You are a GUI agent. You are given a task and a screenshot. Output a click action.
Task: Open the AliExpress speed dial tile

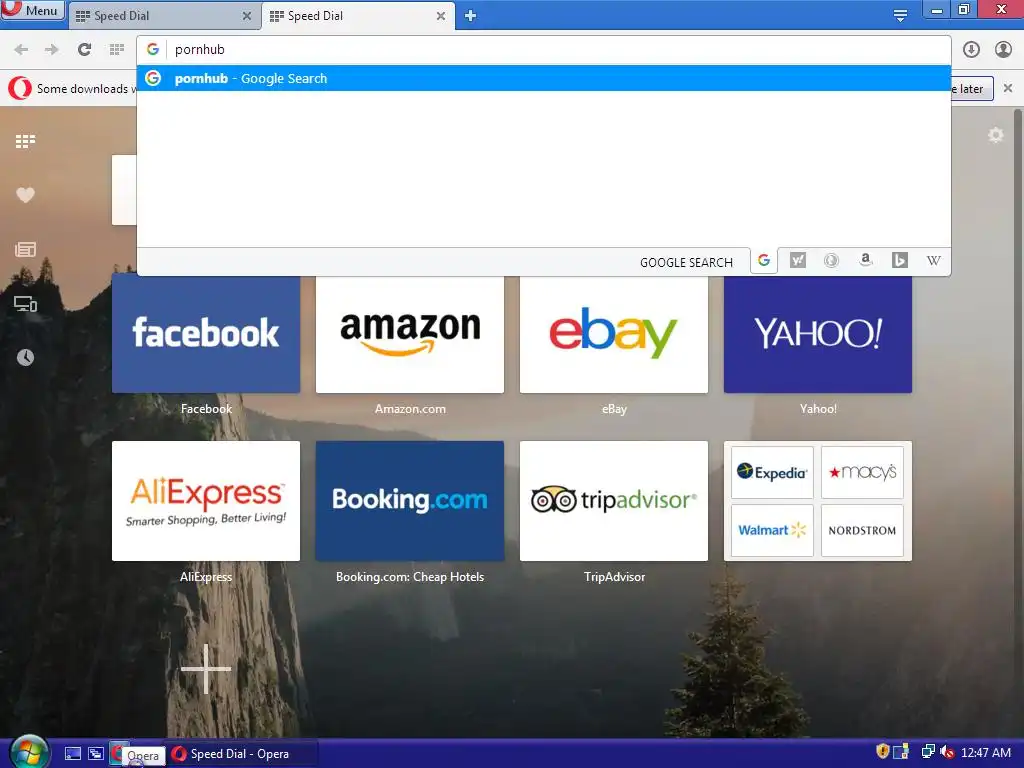point(206,501)
